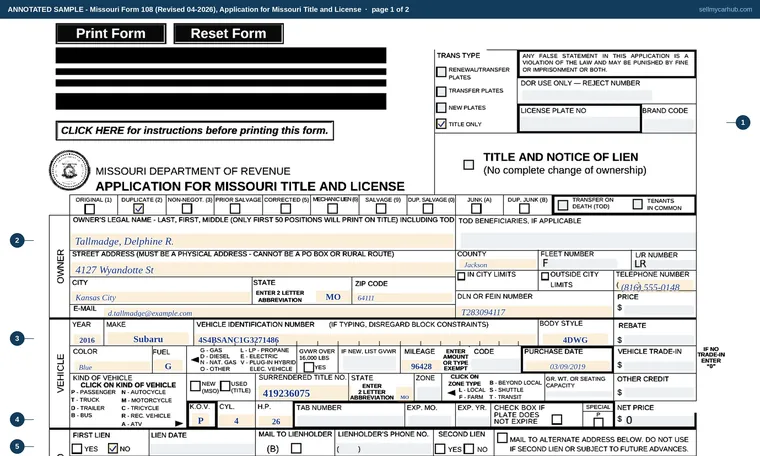Tick the Title and Notice of Lien checkbox

pos(469,165)
